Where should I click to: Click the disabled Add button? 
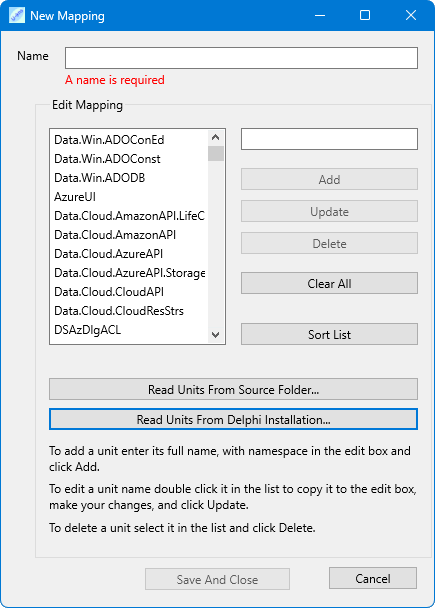[x=329, y=179]
